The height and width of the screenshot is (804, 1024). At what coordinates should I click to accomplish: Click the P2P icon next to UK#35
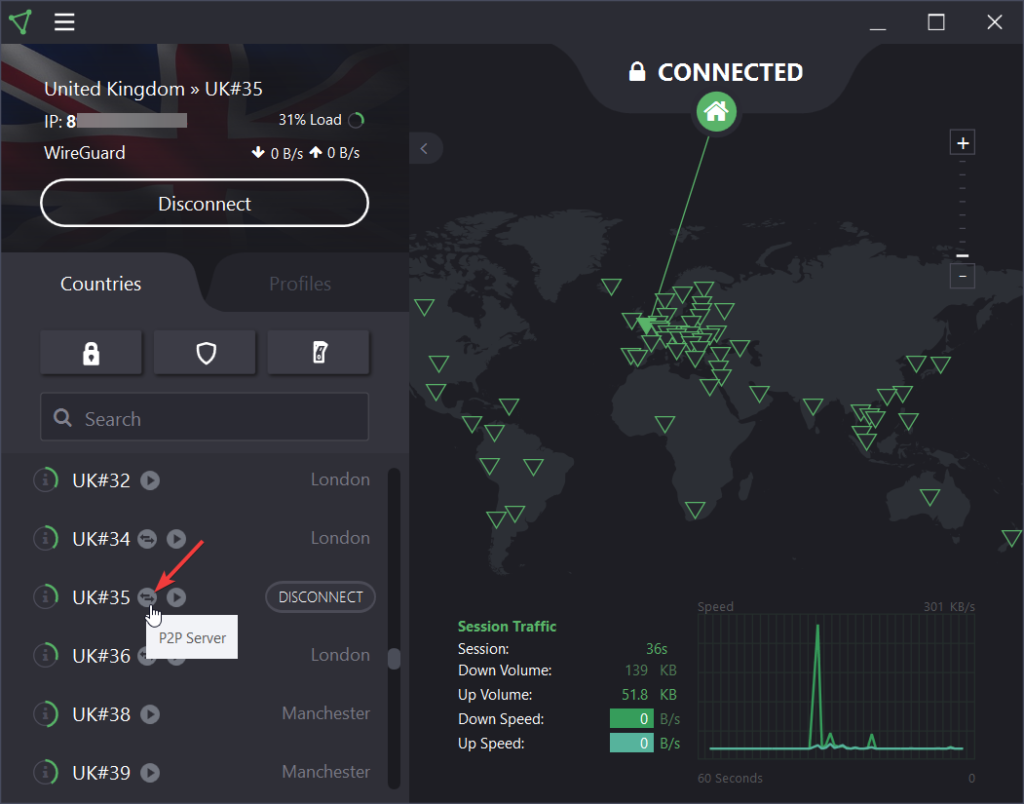point(148,597)
